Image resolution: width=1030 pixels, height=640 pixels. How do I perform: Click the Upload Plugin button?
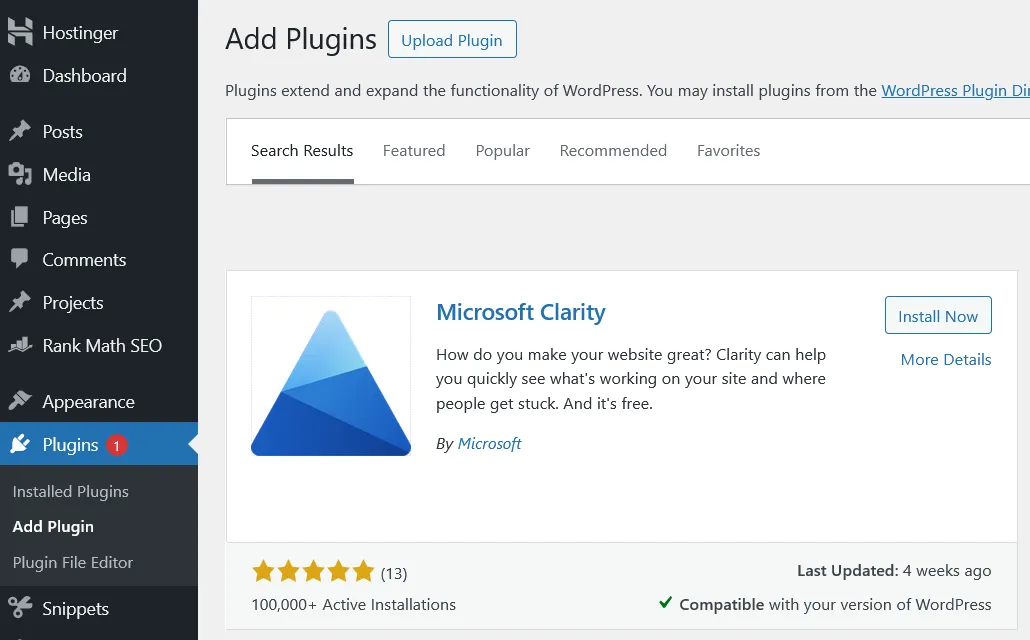tap(452, 40)
